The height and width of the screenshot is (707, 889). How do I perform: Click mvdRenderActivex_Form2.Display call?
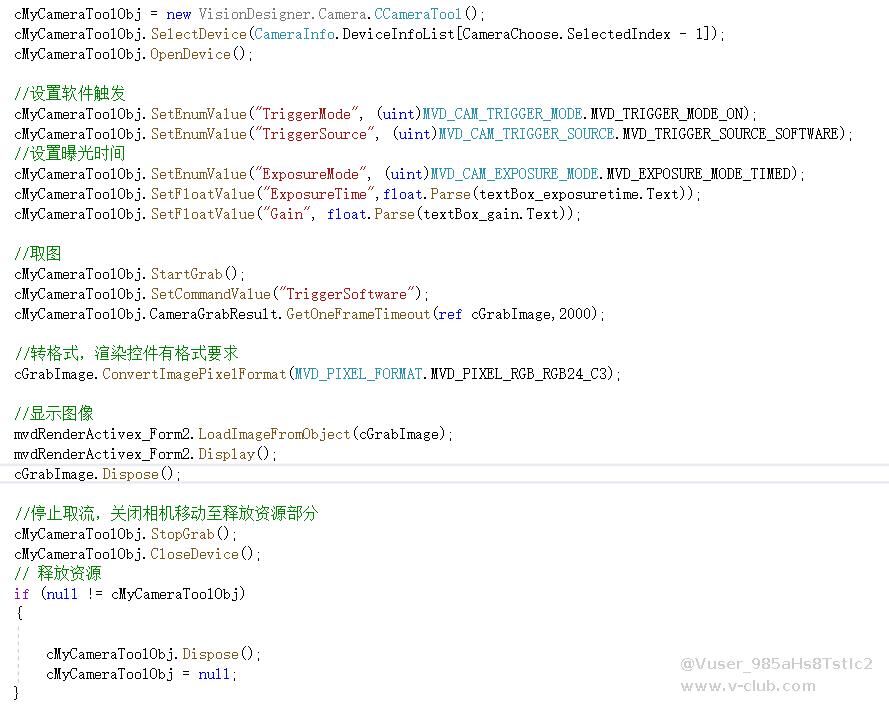(145, 454)
